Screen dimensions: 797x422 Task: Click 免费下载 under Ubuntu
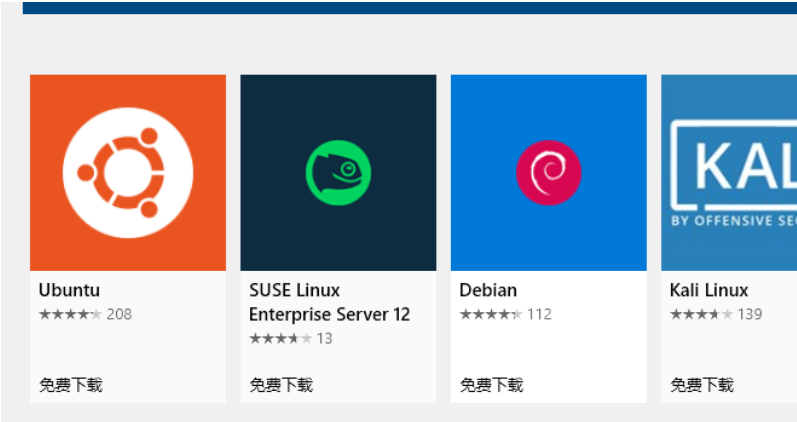click(x=71, y=385)
